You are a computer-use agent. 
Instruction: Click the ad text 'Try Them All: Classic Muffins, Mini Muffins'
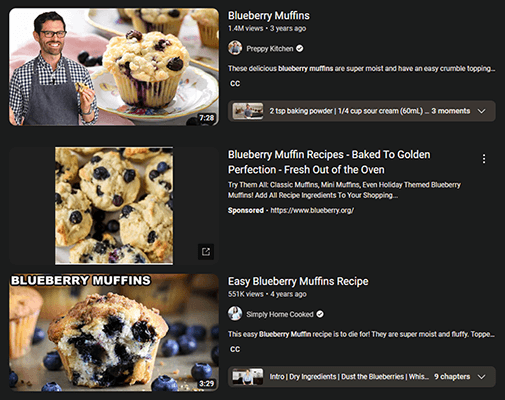(344, 190)
